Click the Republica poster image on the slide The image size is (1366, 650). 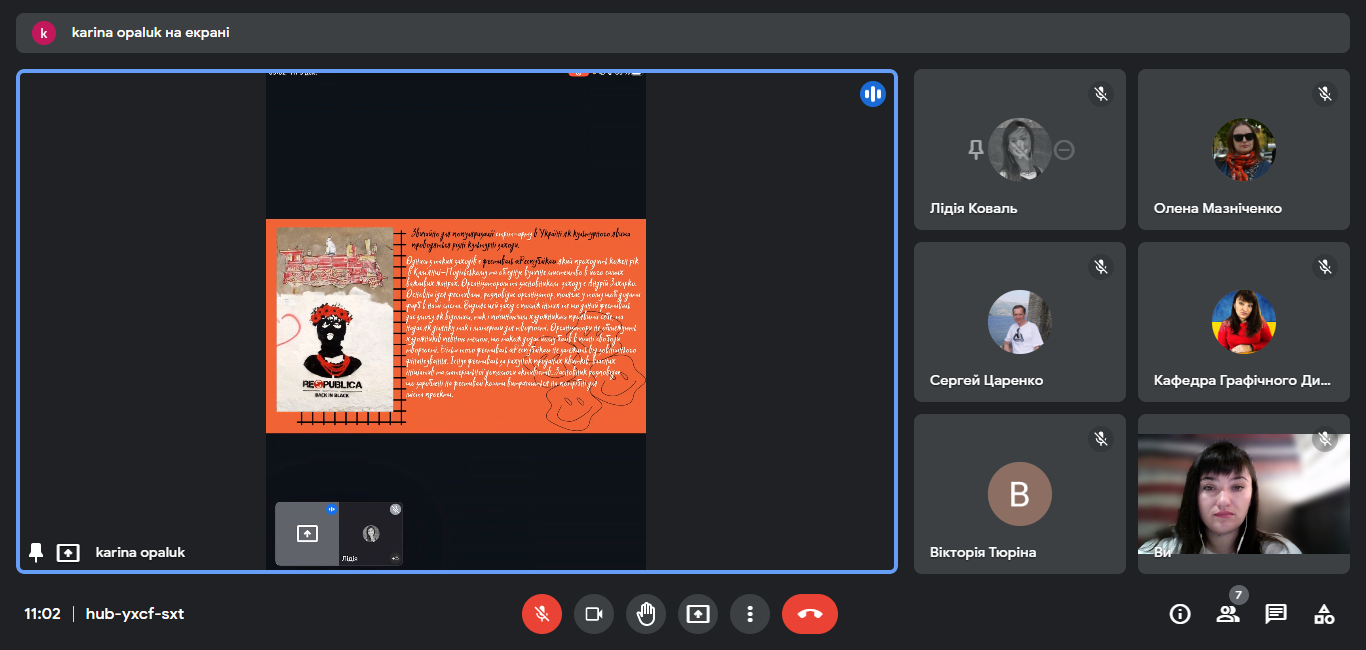335,319
